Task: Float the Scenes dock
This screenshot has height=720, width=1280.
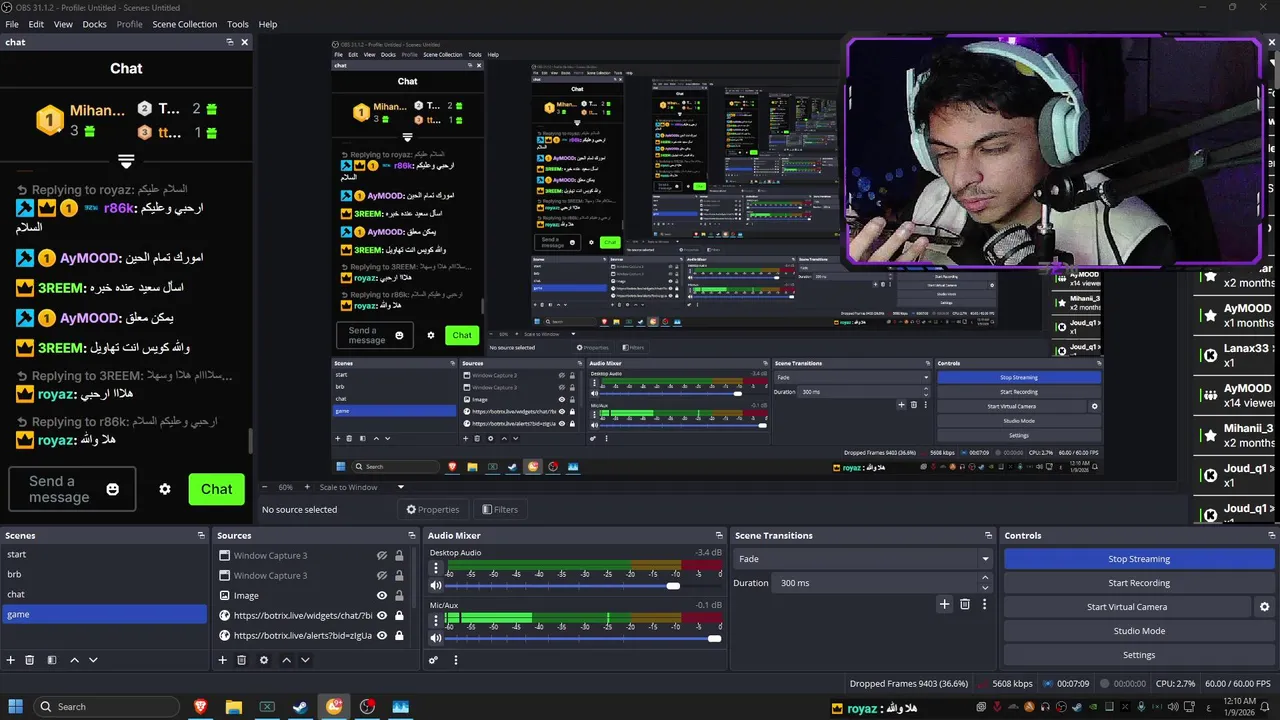Action: (201, 535)
